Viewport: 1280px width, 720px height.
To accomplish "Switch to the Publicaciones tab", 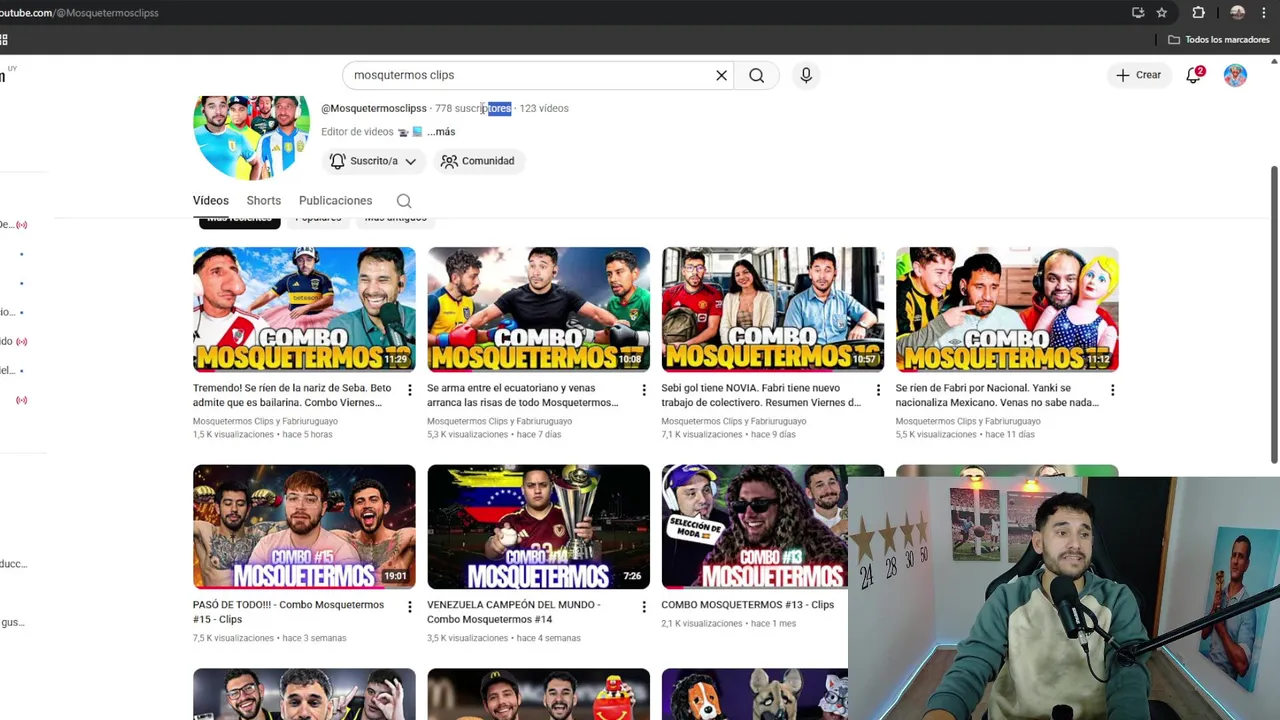I will 335,201.
